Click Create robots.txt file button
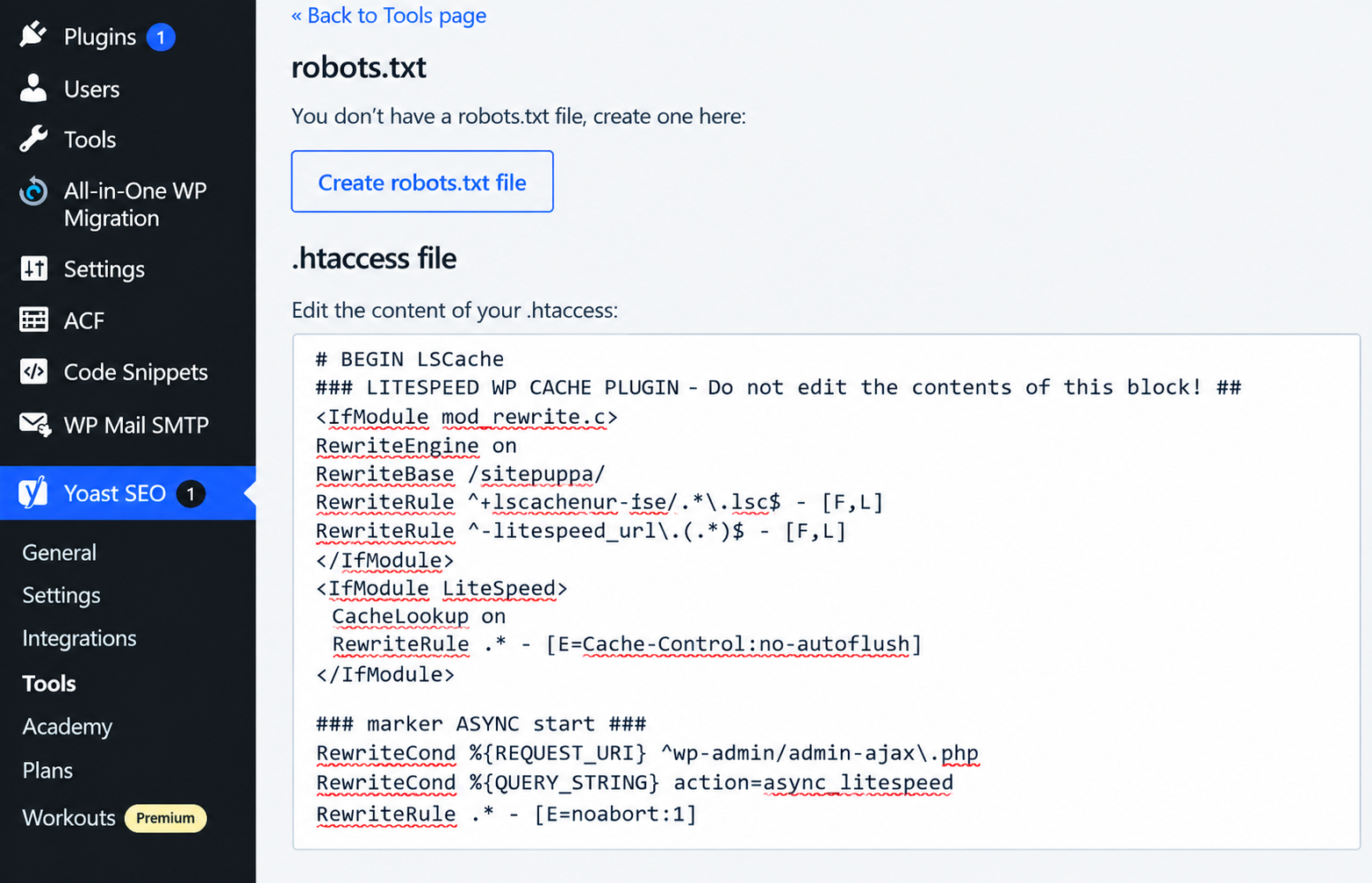The image size is (1372, 883). point(422,182)
